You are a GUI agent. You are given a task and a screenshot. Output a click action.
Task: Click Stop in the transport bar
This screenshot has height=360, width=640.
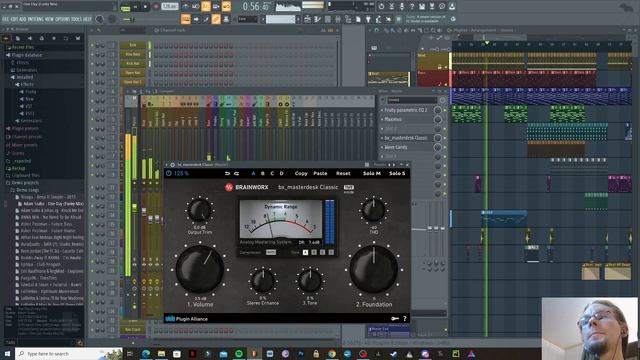[145, 7]
